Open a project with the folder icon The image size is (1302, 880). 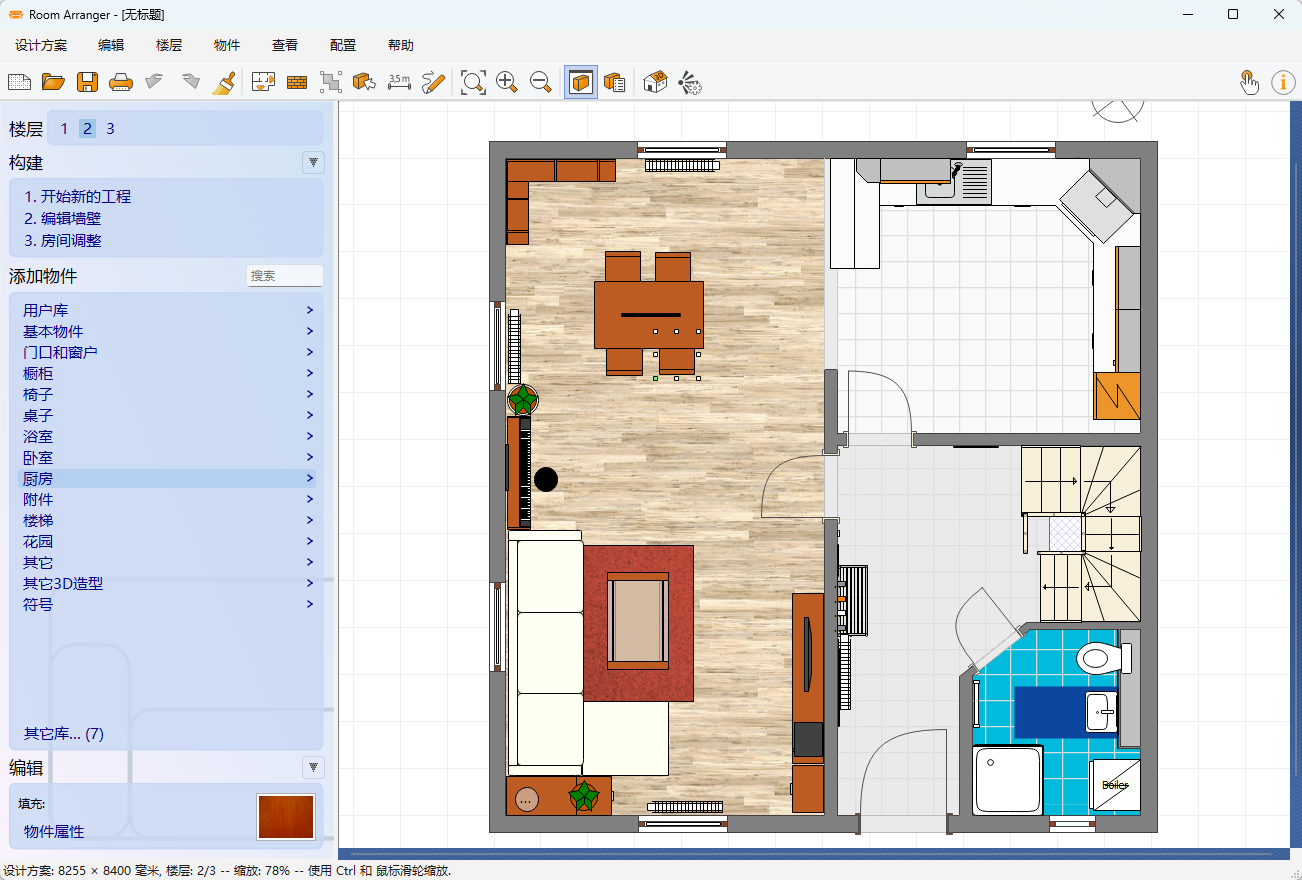(x=53, y=82)
